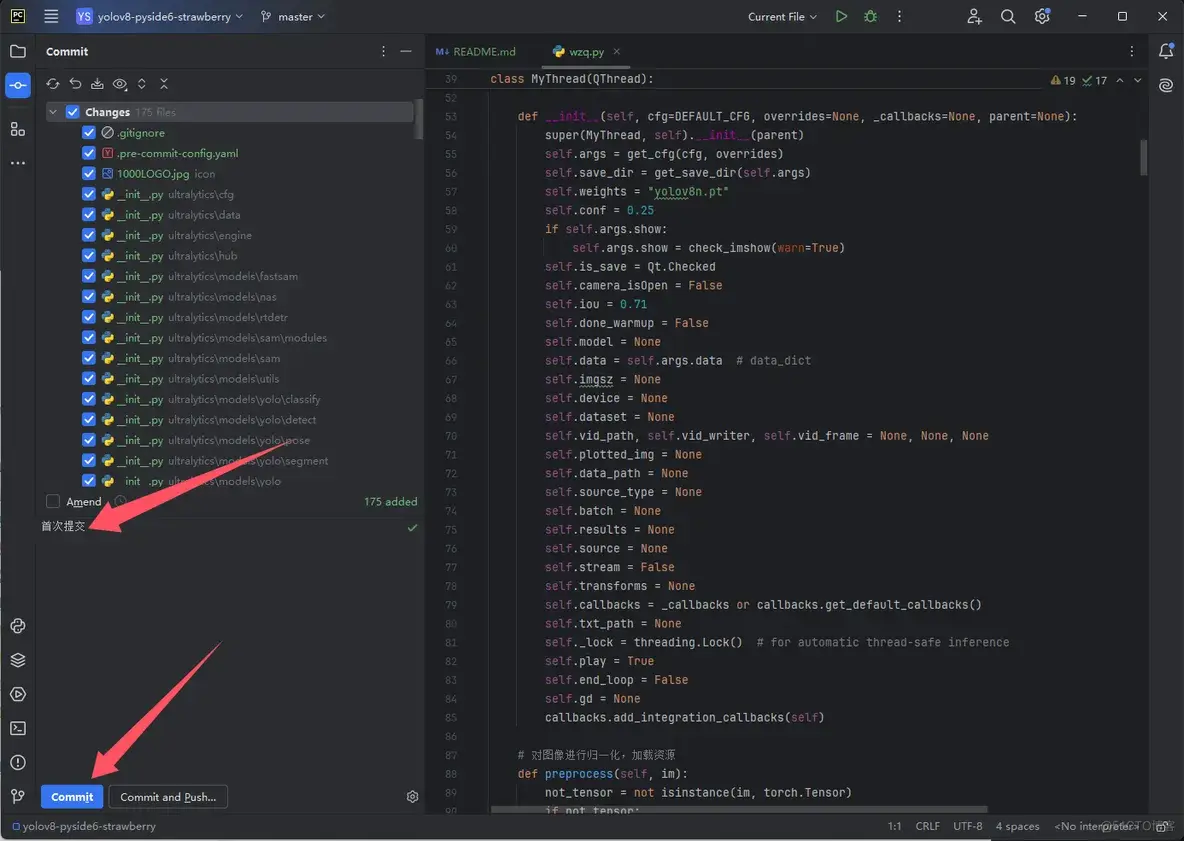Click the Debug bug icon
This screenshot has width=1184, height=841.
870,17
